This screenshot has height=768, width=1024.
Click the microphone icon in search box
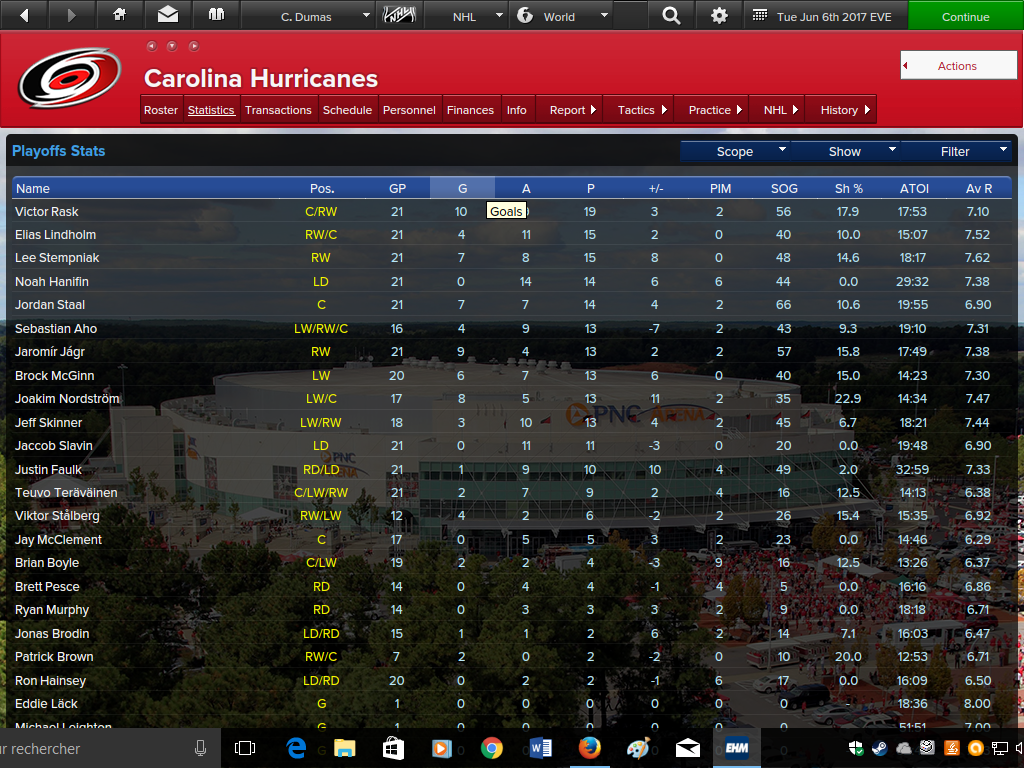click(x=200, y=748)
